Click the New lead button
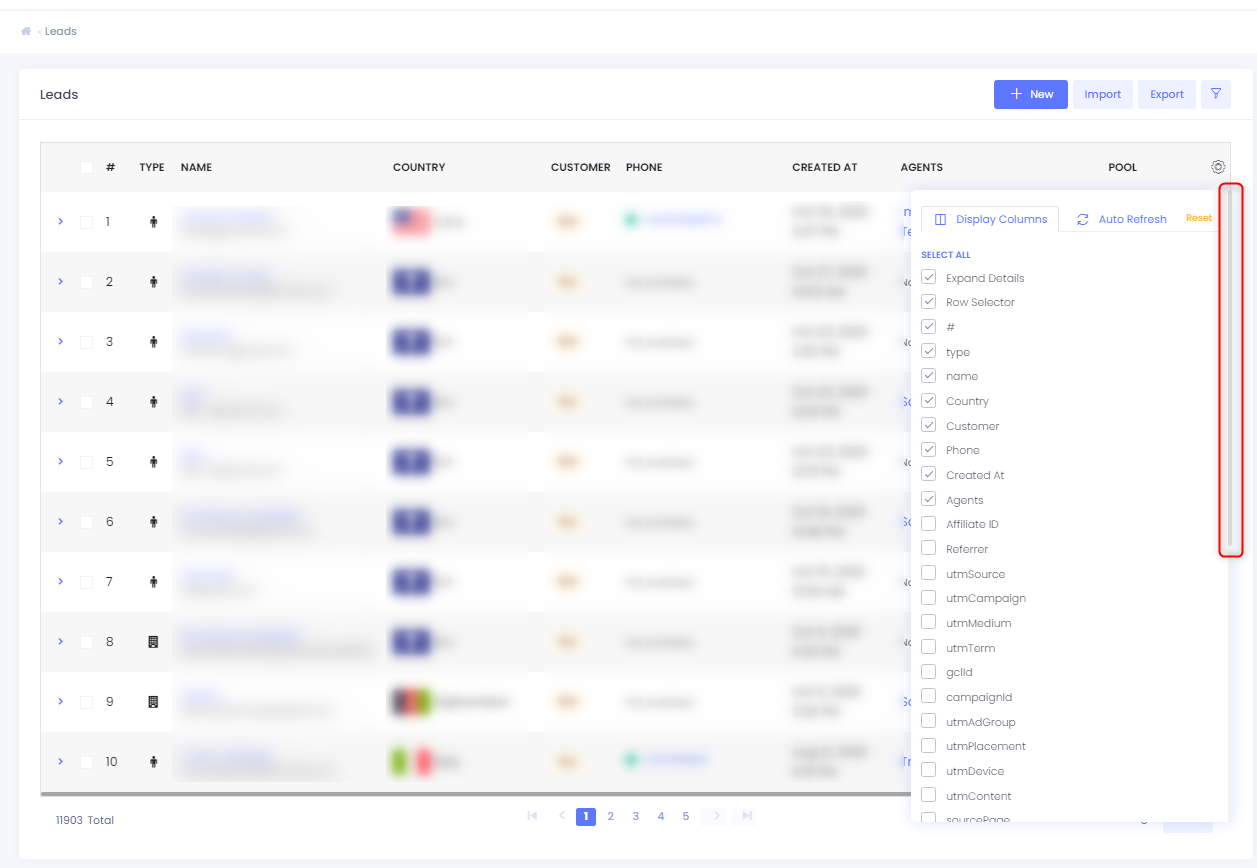 (x=1030, y=94)
